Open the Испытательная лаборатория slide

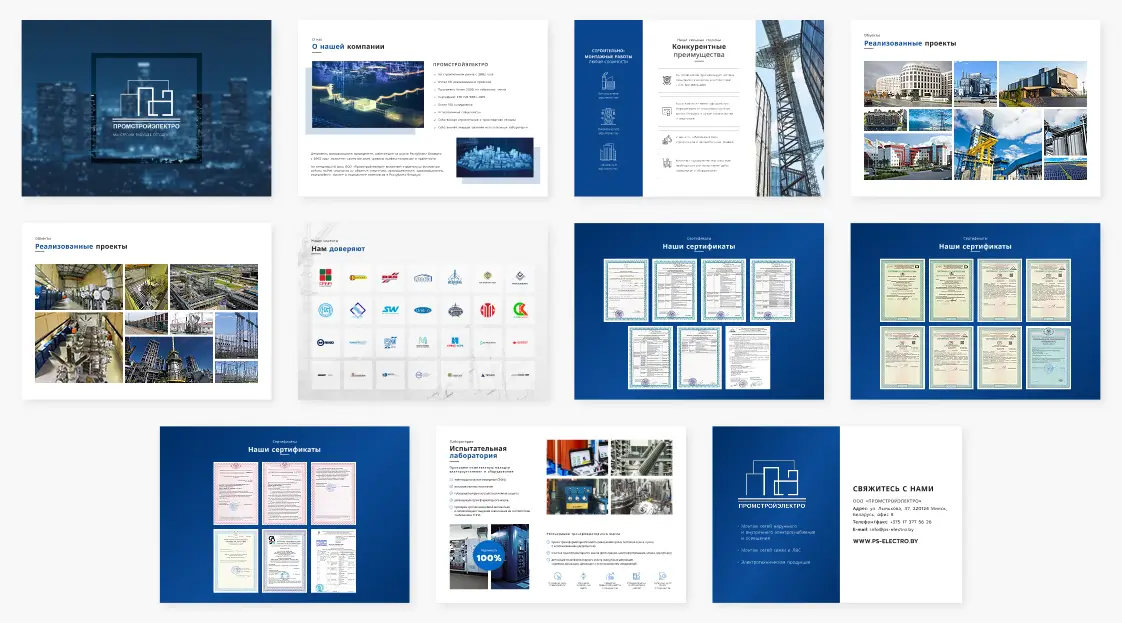(561, 514)
